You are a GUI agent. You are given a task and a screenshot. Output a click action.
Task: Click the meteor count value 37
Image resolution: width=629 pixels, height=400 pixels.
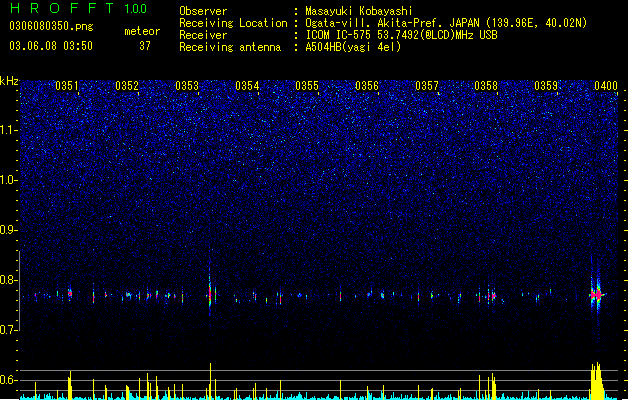145,46
